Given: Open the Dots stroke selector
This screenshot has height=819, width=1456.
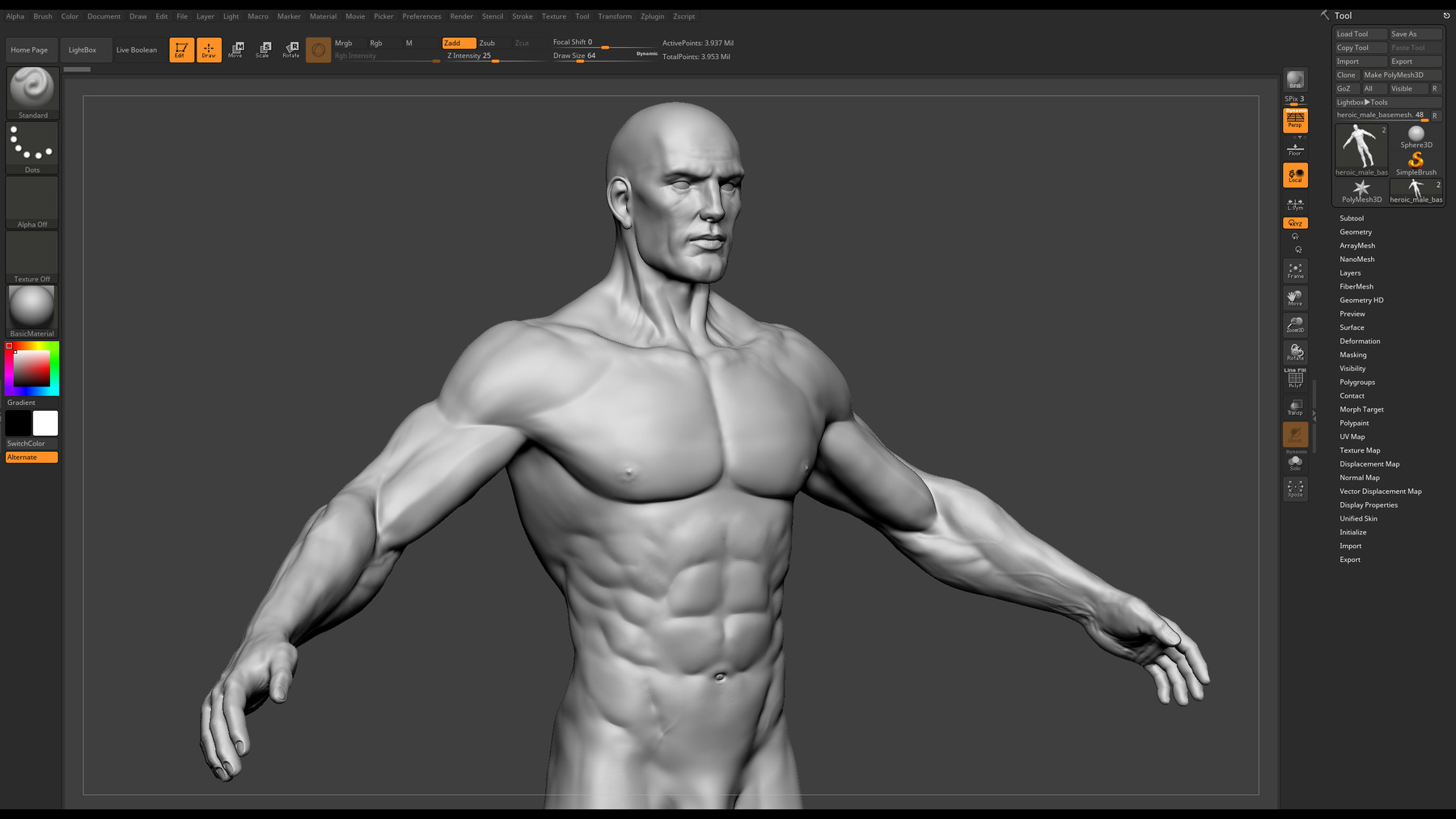Looking at the screenshot, I should point(32,148).
